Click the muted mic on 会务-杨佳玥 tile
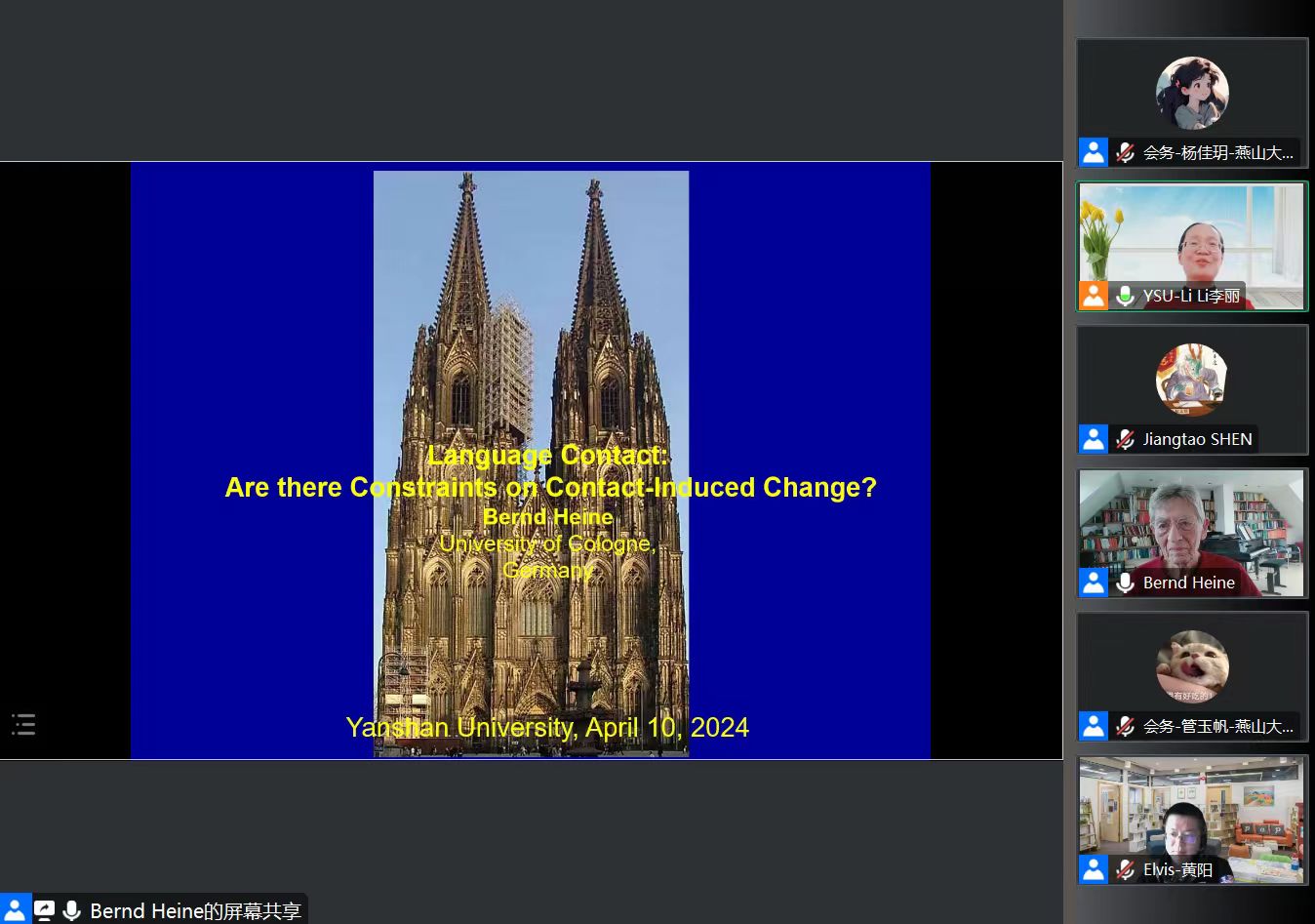This screenshot has width=1315, height=924. 1125,152
